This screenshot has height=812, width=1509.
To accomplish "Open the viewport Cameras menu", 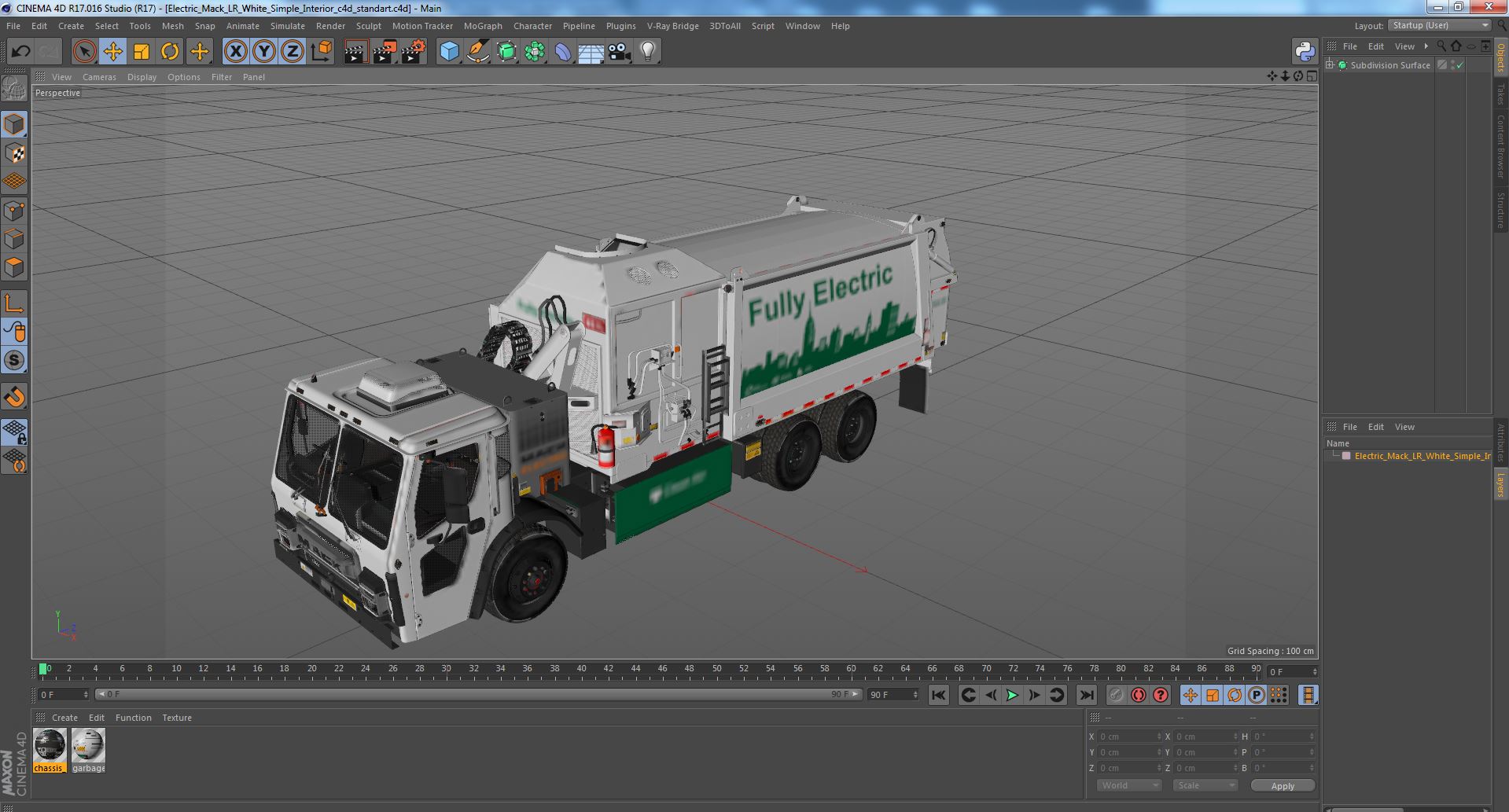I will [x=99, y=77].
